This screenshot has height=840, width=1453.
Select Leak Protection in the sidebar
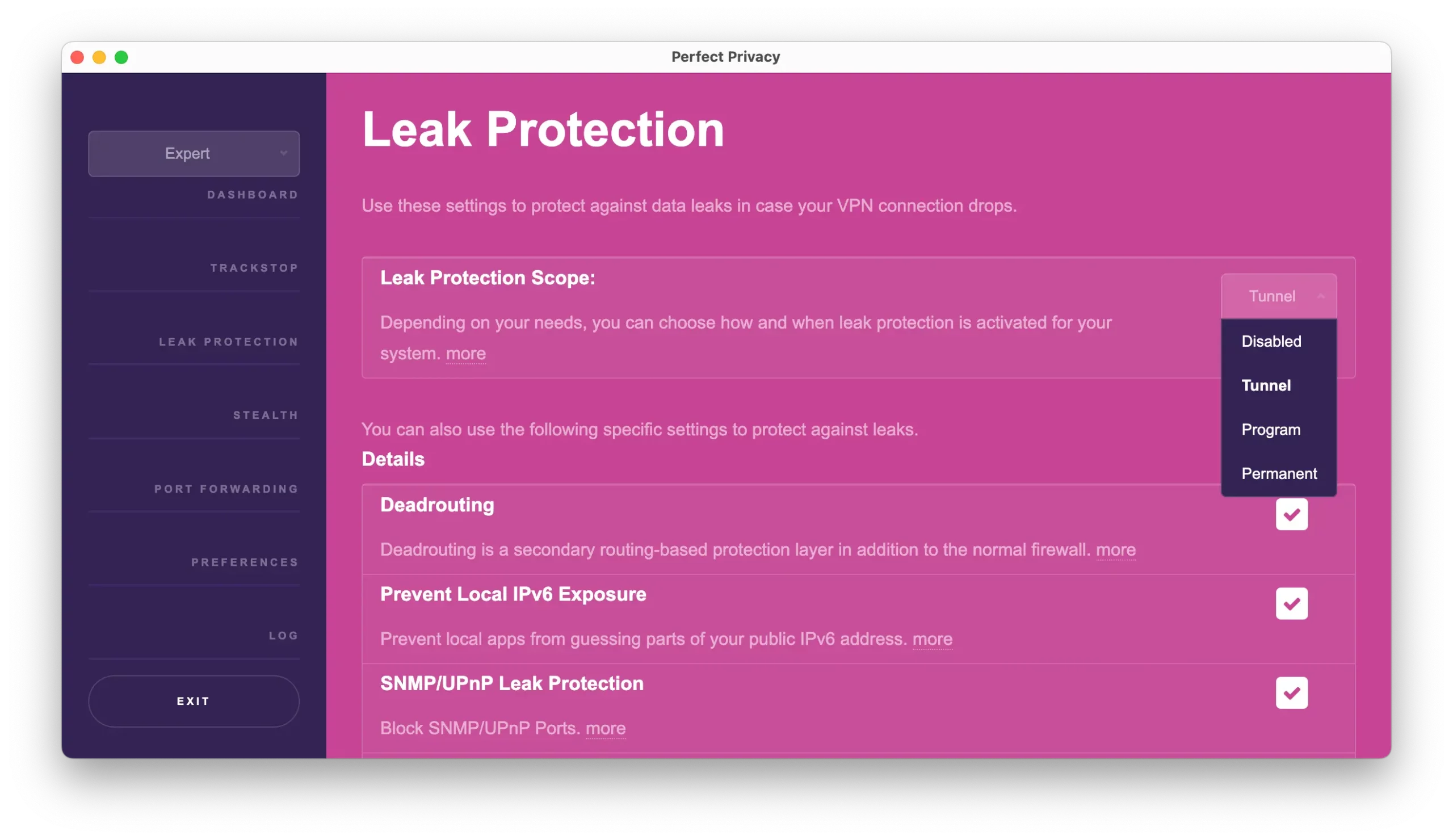click(x=228, y=341)
